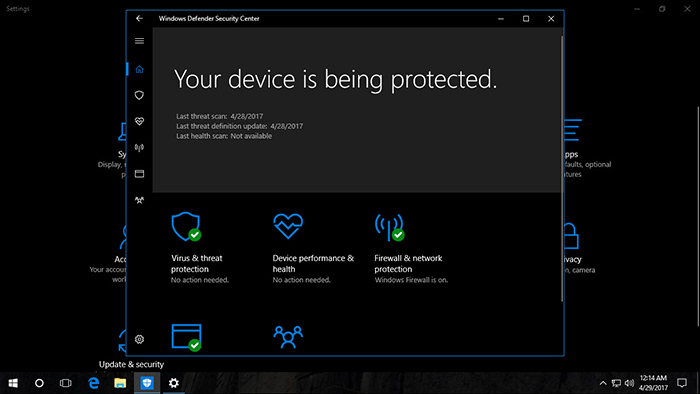Click the large Firewall antenna tile icon
700x394 pixels.
[x=389, y=227]
